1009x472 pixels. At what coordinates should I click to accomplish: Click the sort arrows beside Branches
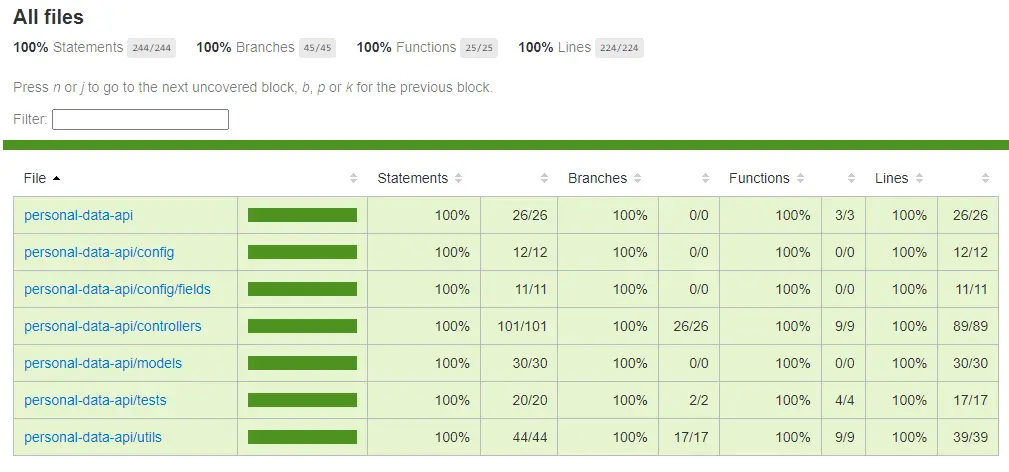point(637,178)
